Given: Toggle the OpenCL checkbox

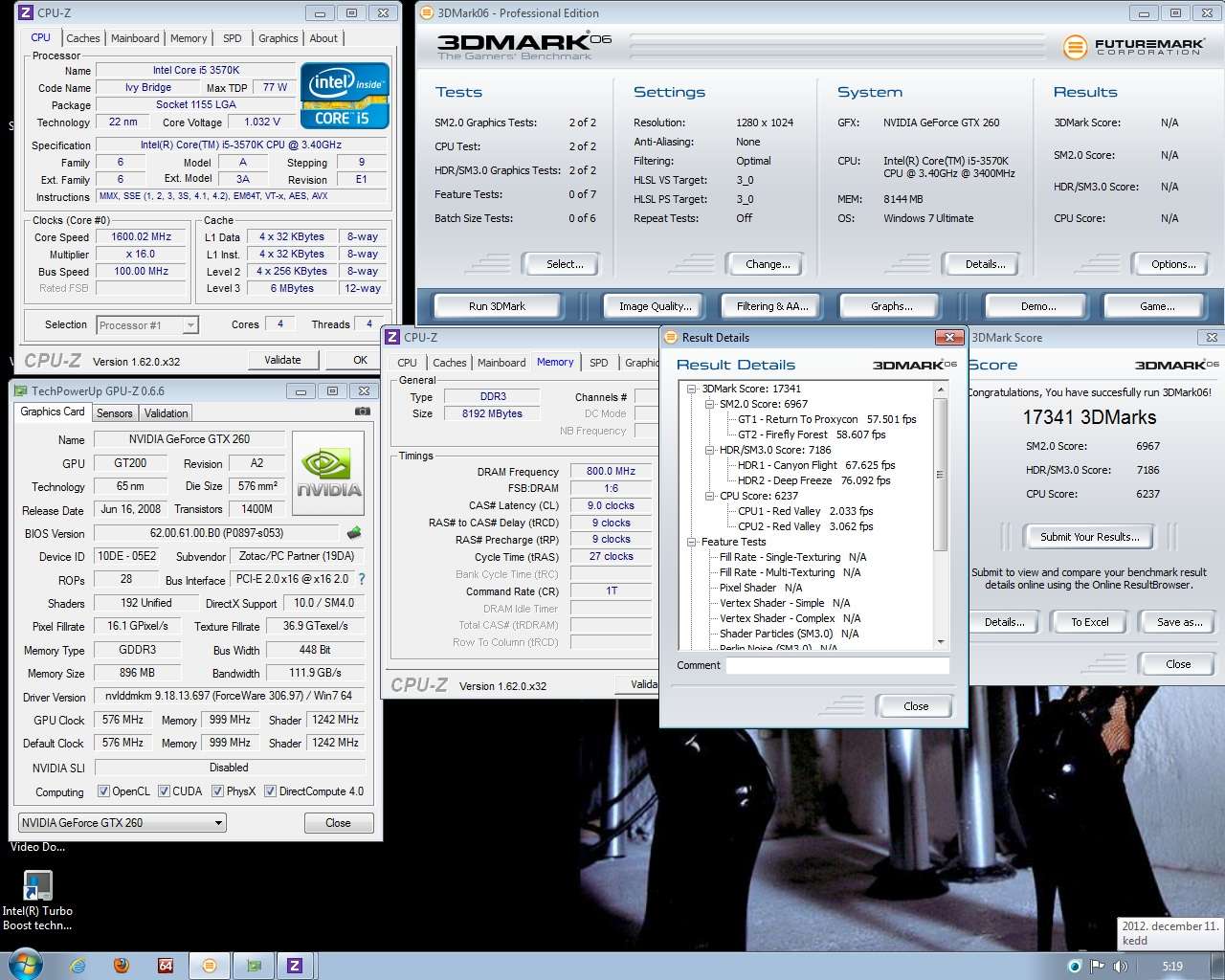Looking at the screenshot, I should [103, 791].
